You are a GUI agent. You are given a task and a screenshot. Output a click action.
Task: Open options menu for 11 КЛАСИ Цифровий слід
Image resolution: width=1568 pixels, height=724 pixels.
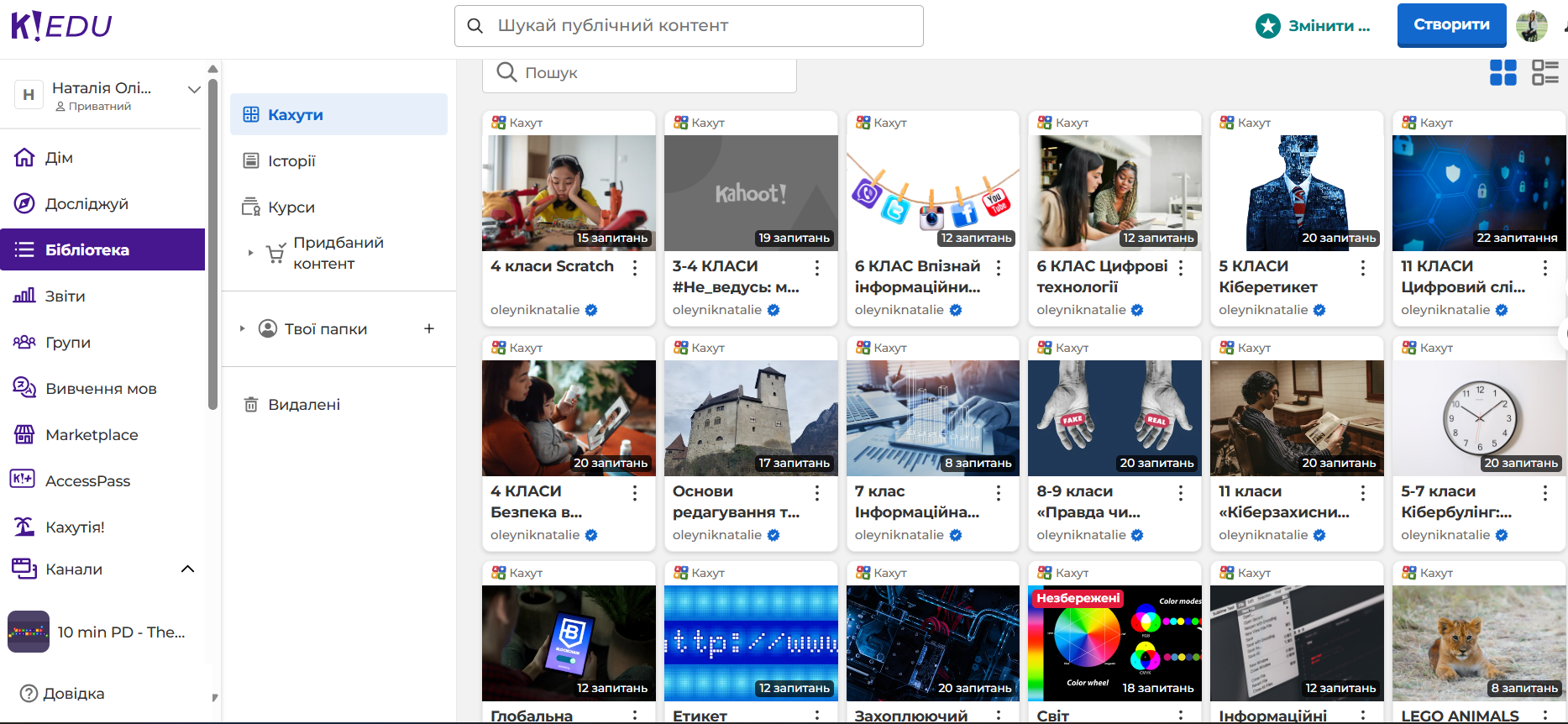(x=1544, y=267)
